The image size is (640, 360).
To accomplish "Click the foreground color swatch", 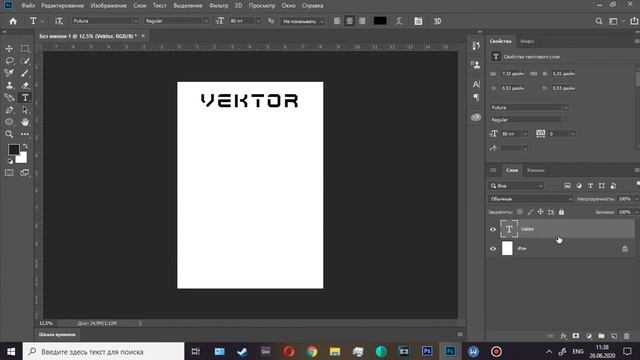I will point(13,149).
